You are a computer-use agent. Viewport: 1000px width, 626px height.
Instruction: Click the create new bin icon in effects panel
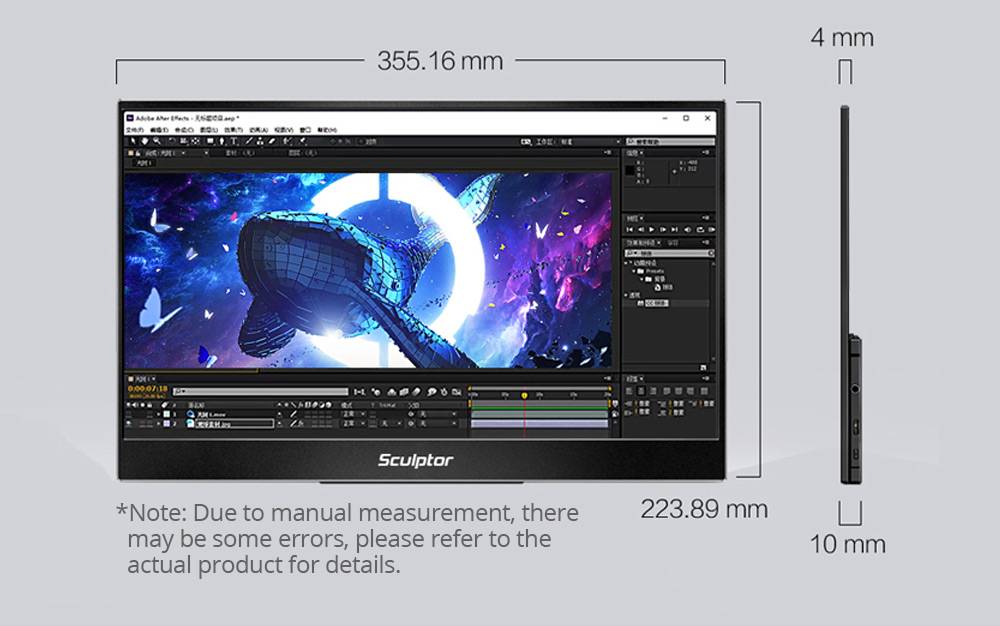703,368
